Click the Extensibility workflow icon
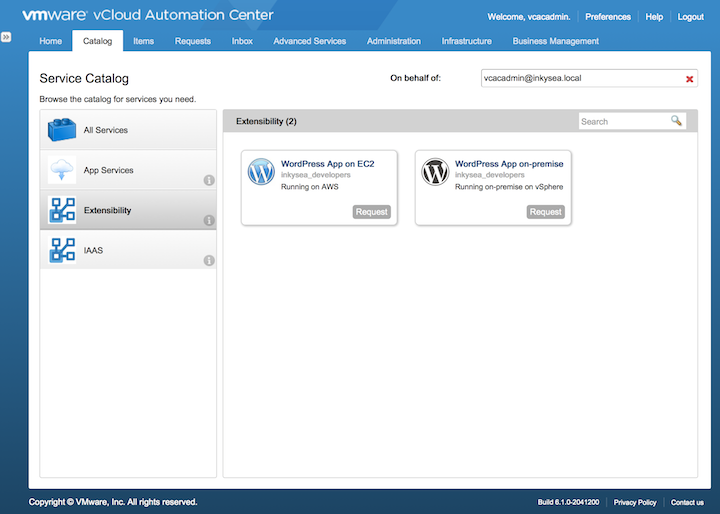Screen dimensions: 720x514 tap(62, 210)
